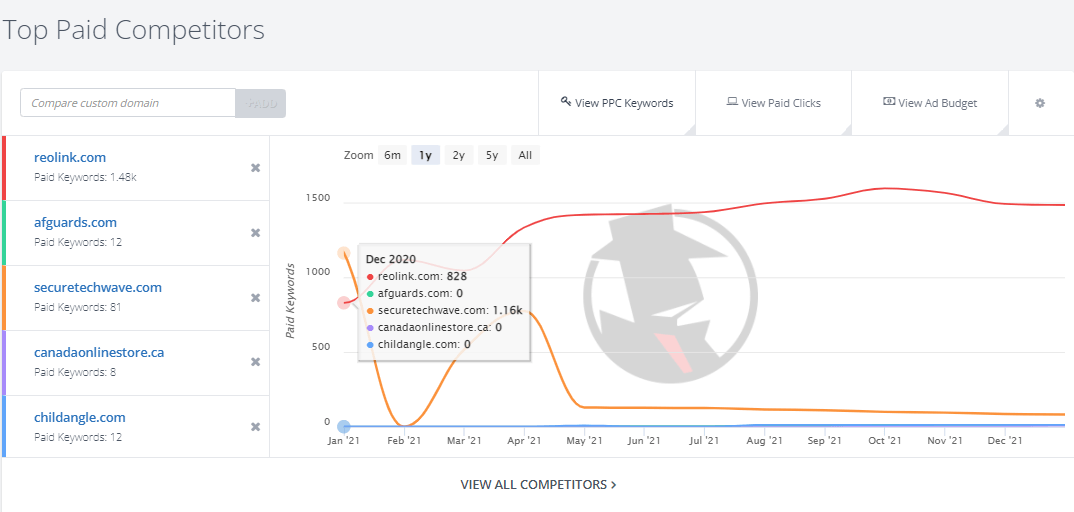Set chart zoom to 2y

(458, 155)
